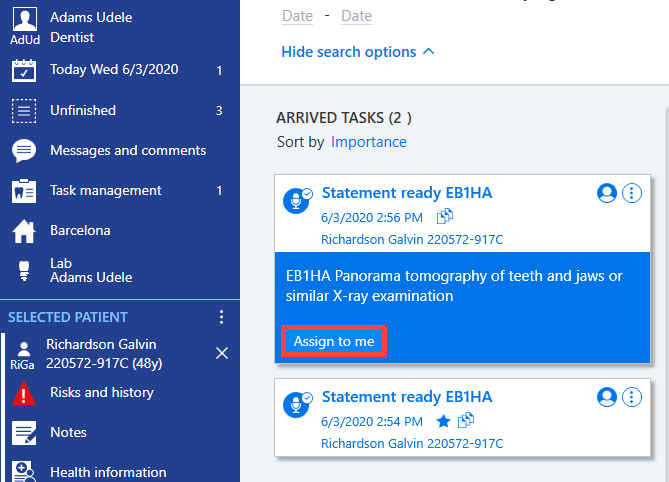Click the Richardson Galvin patient person icon
The height and width of the screenshot is (482, 669).
click(x=24, y=349)
